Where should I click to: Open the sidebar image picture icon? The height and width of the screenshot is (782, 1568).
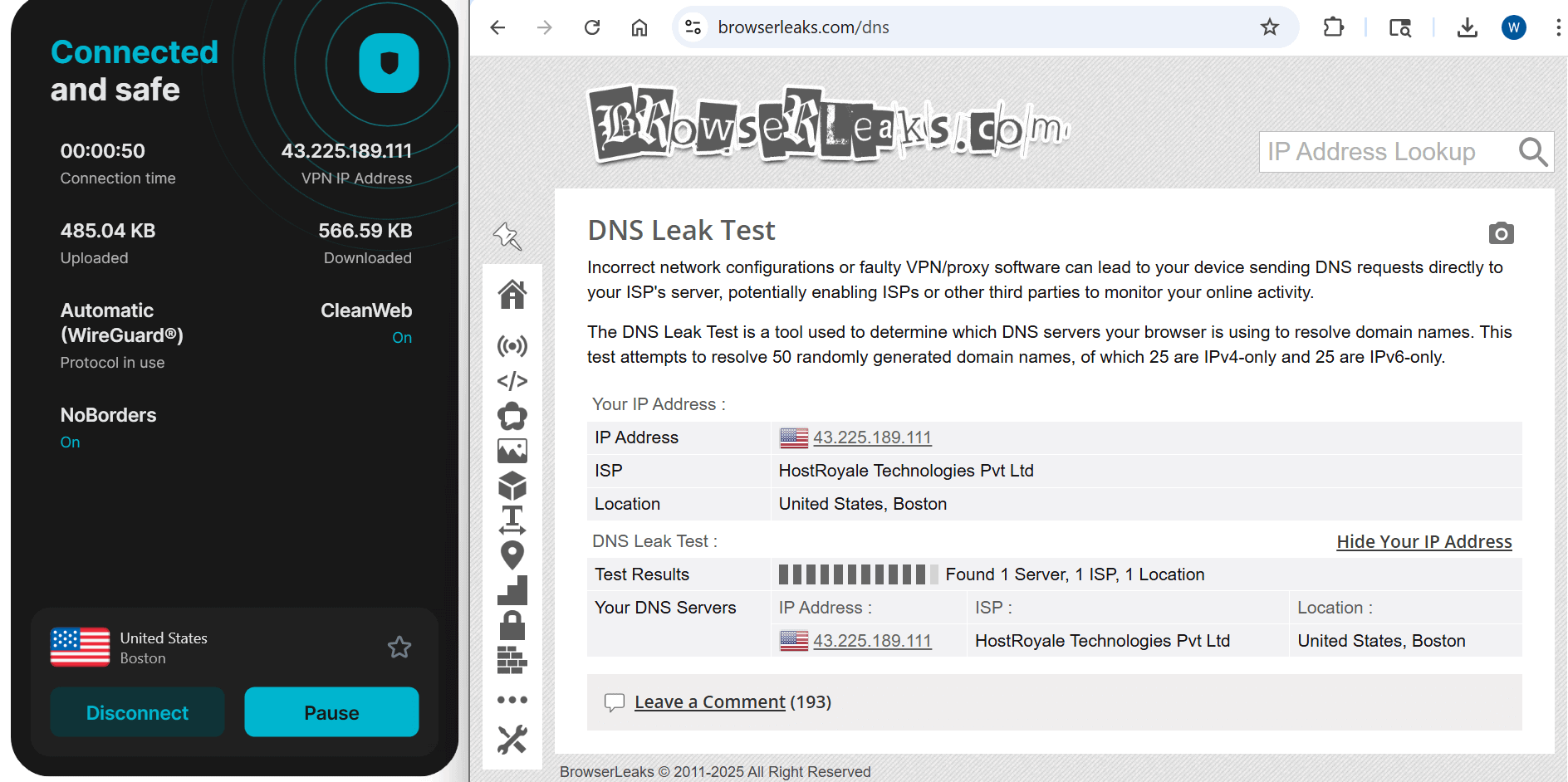click(x=512, y=451)
